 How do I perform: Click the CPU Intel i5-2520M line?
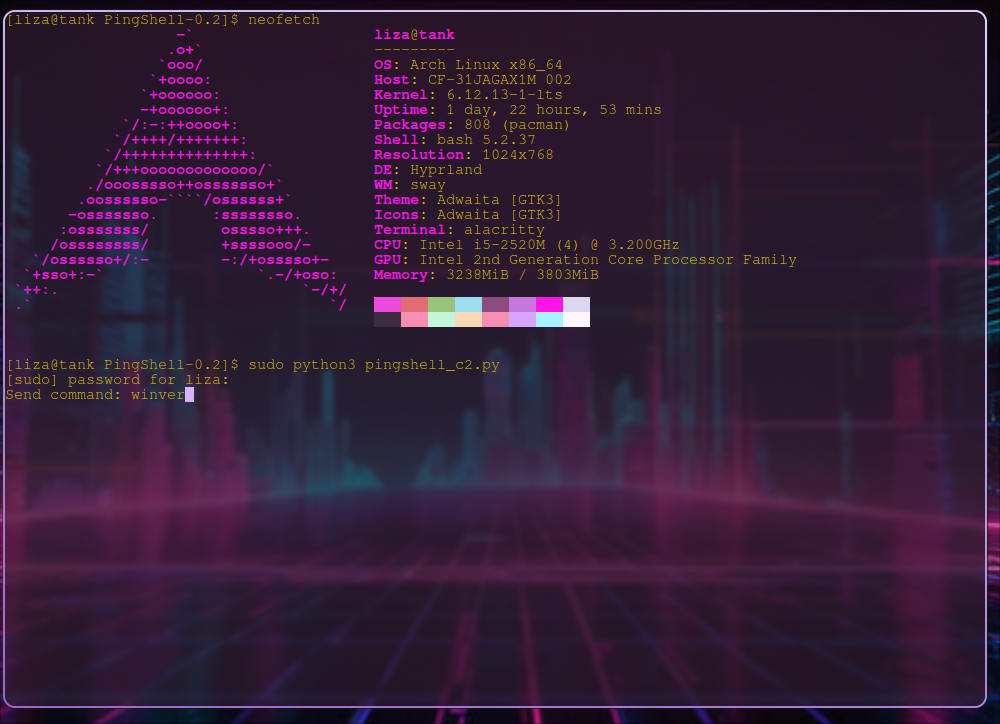pyautogui.click(x=526, y=245)
